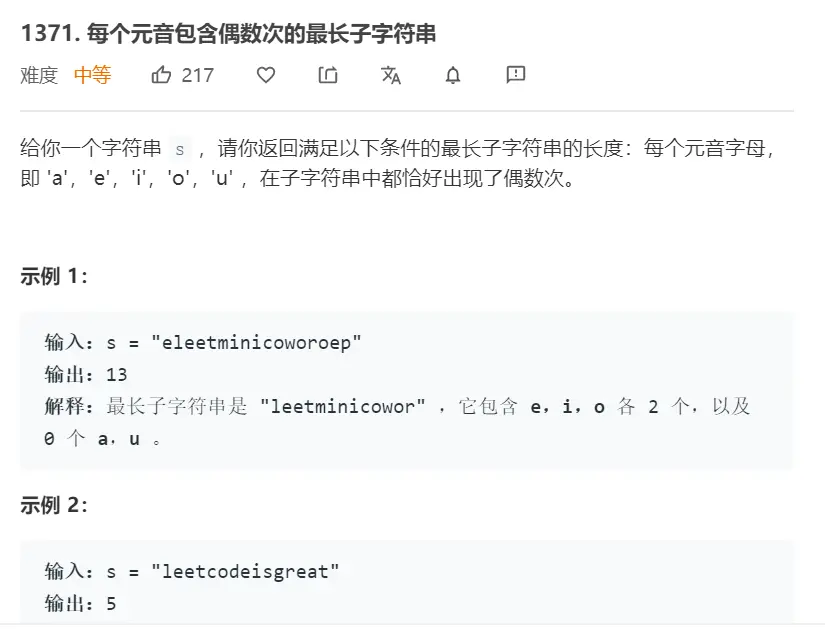825x629 pixels.
Task: Click the 示例 2 heading
Action: 54,505
